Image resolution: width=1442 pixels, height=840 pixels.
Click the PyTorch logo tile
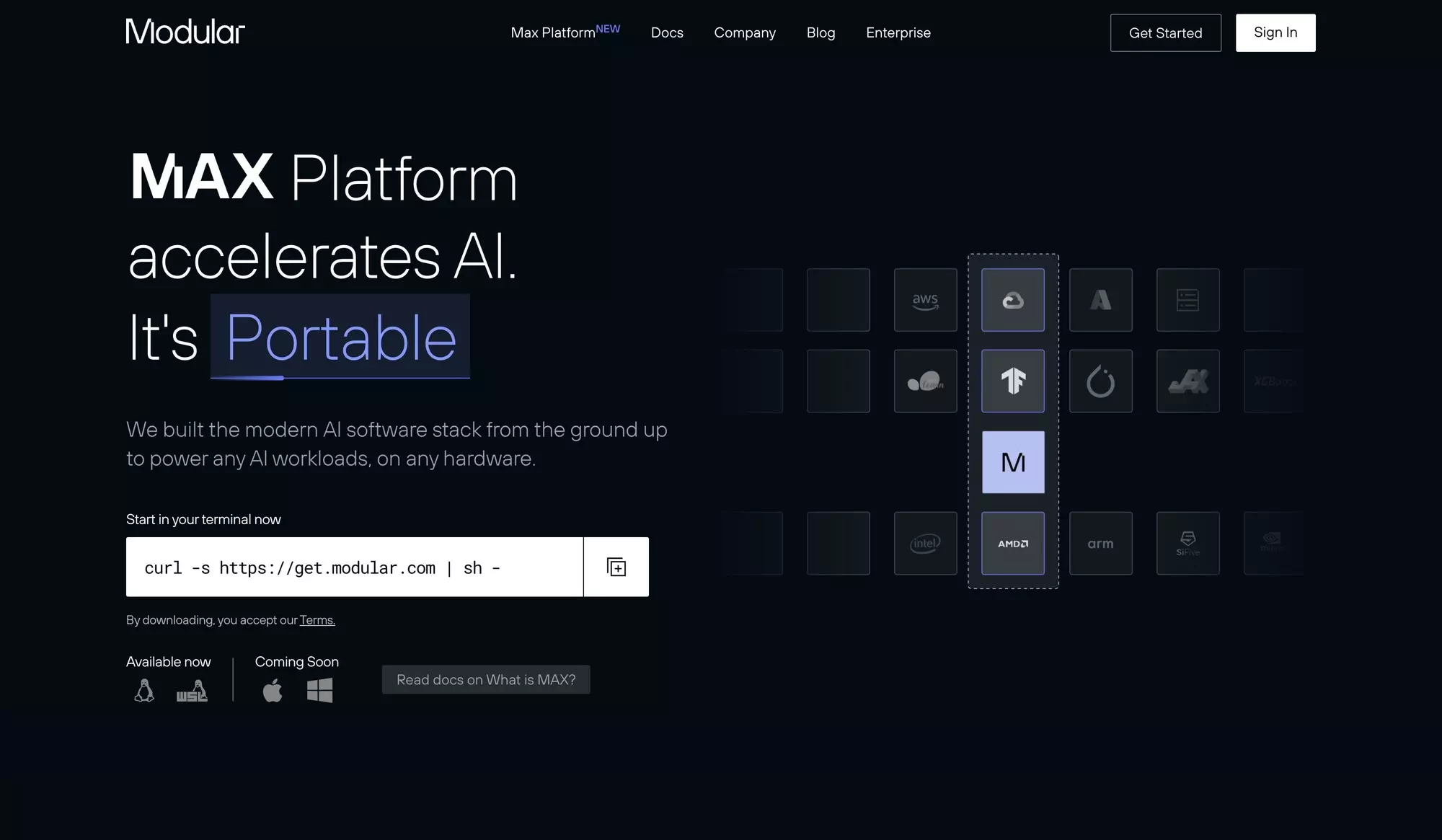coord(1100,381)
